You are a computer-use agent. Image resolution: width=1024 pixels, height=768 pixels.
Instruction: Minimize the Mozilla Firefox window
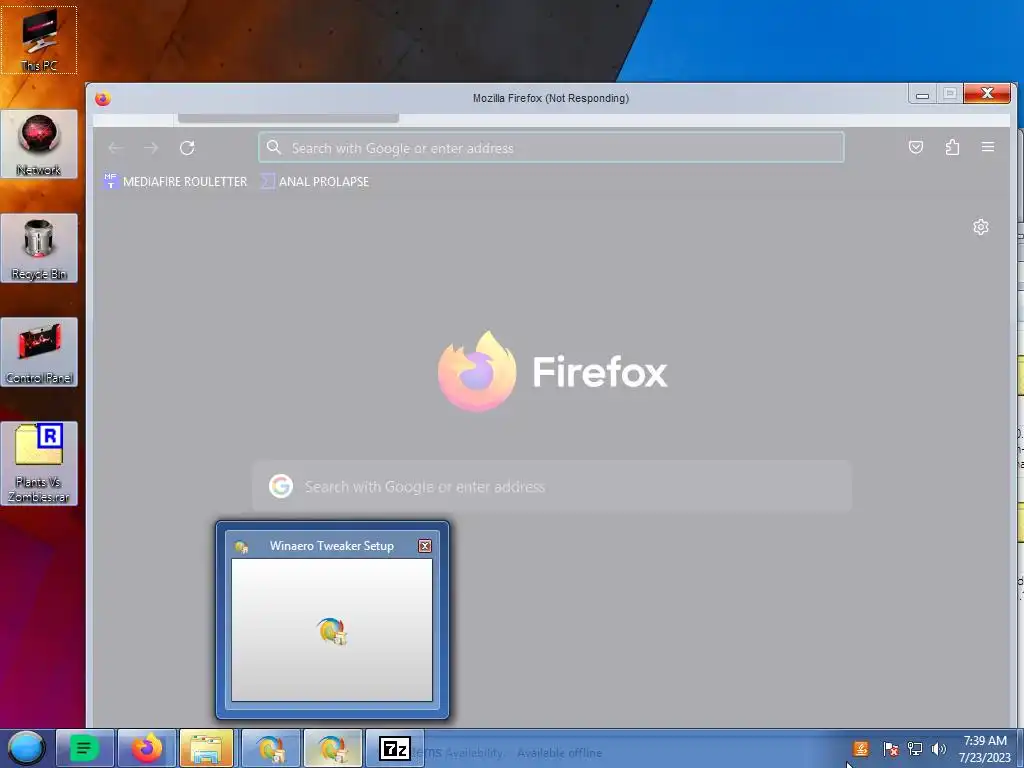click(922, 95)
